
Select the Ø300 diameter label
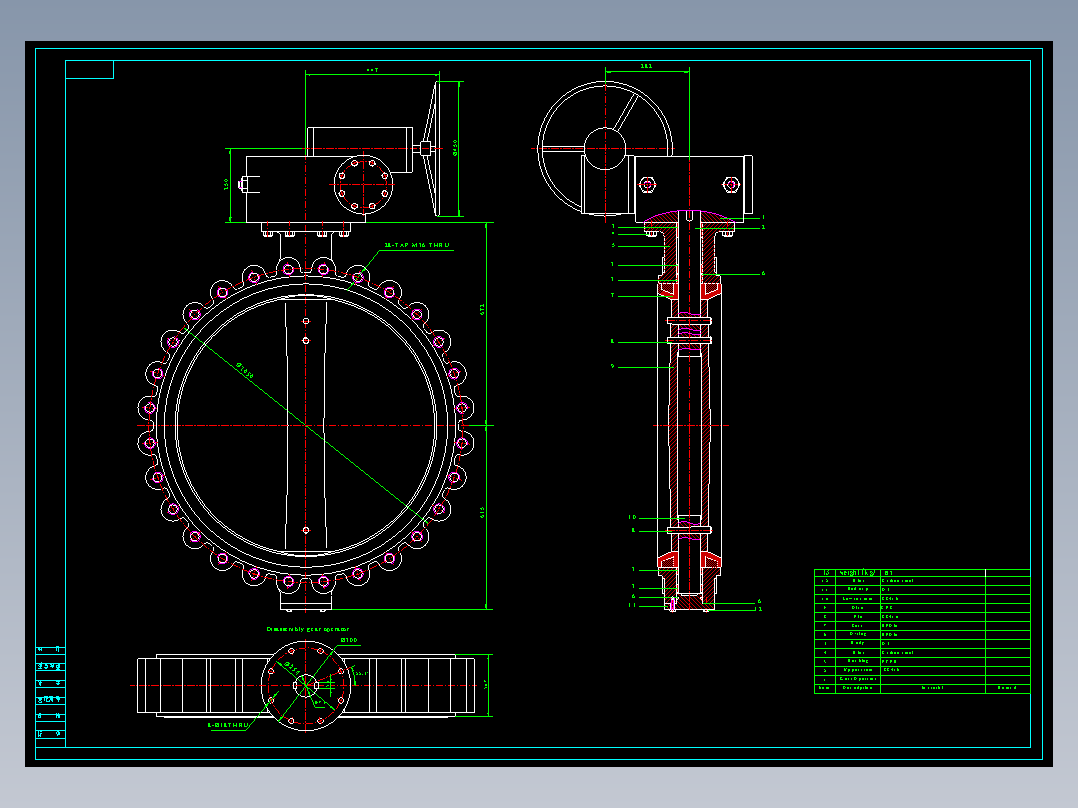(x=349, y=640)
